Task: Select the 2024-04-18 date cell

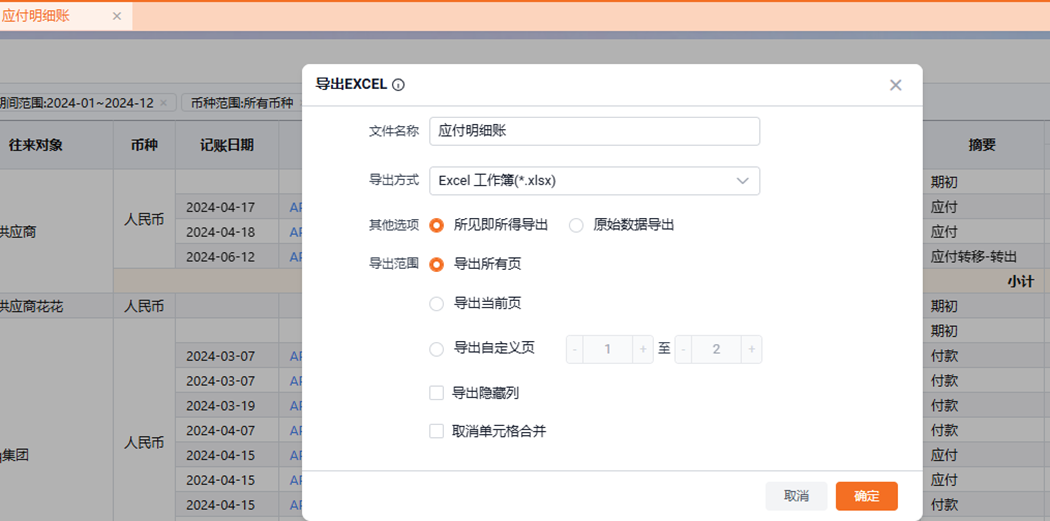Action: click(227, 232)
